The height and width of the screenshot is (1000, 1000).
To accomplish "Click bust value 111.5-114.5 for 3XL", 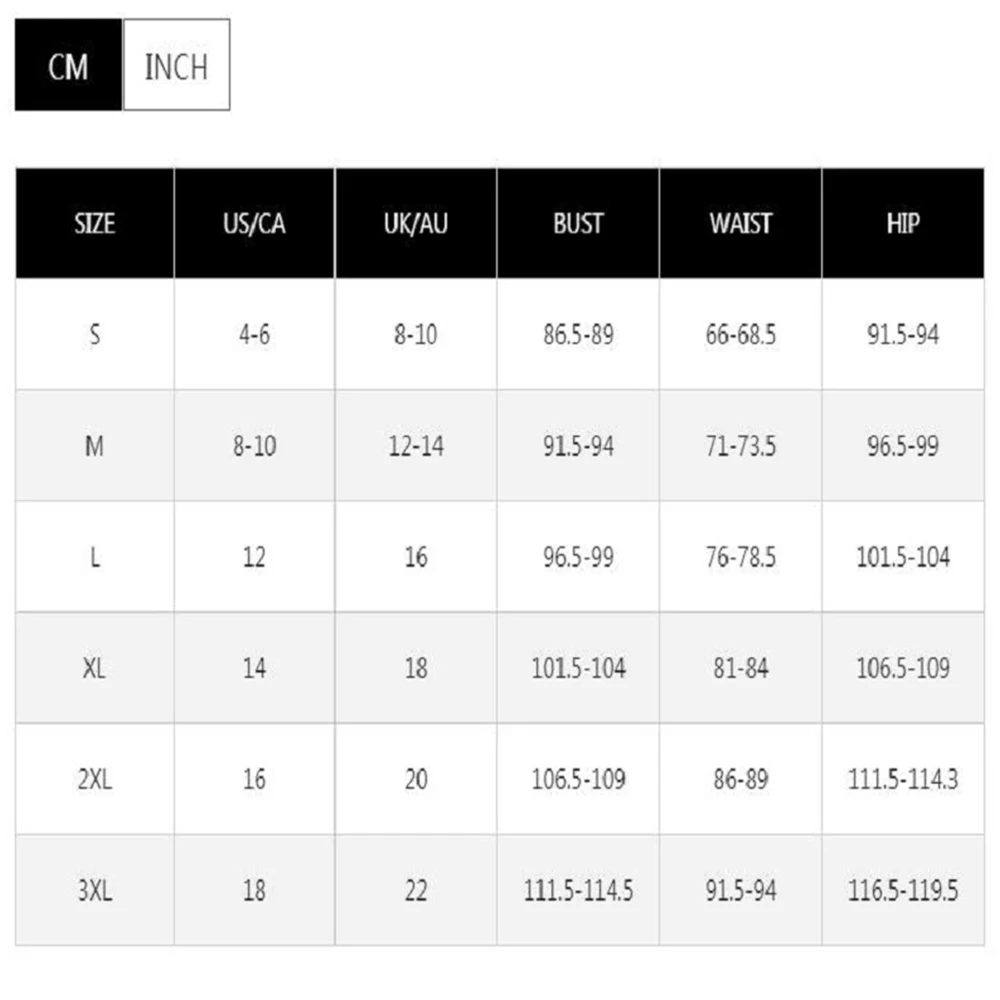I will point(578,890).
